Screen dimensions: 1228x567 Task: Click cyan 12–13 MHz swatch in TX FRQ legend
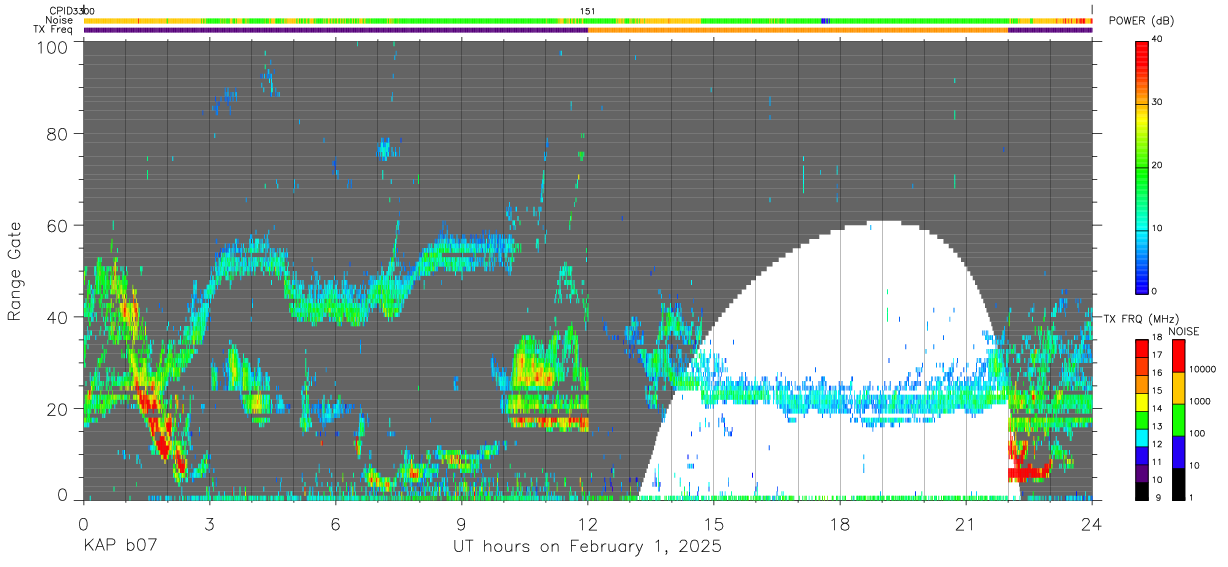(1142, 437)
